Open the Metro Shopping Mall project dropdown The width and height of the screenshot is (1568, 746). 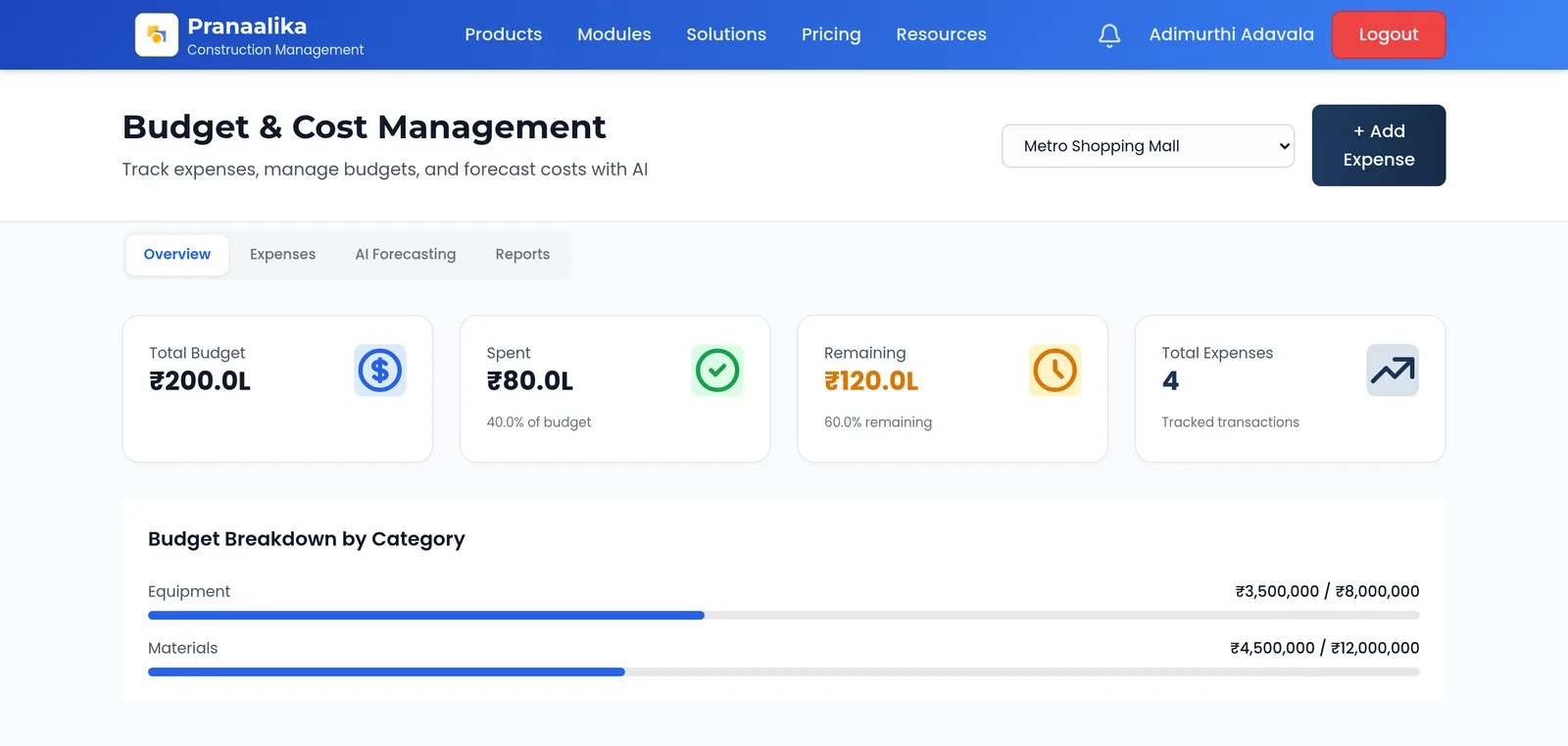[x=1148, y=146]
